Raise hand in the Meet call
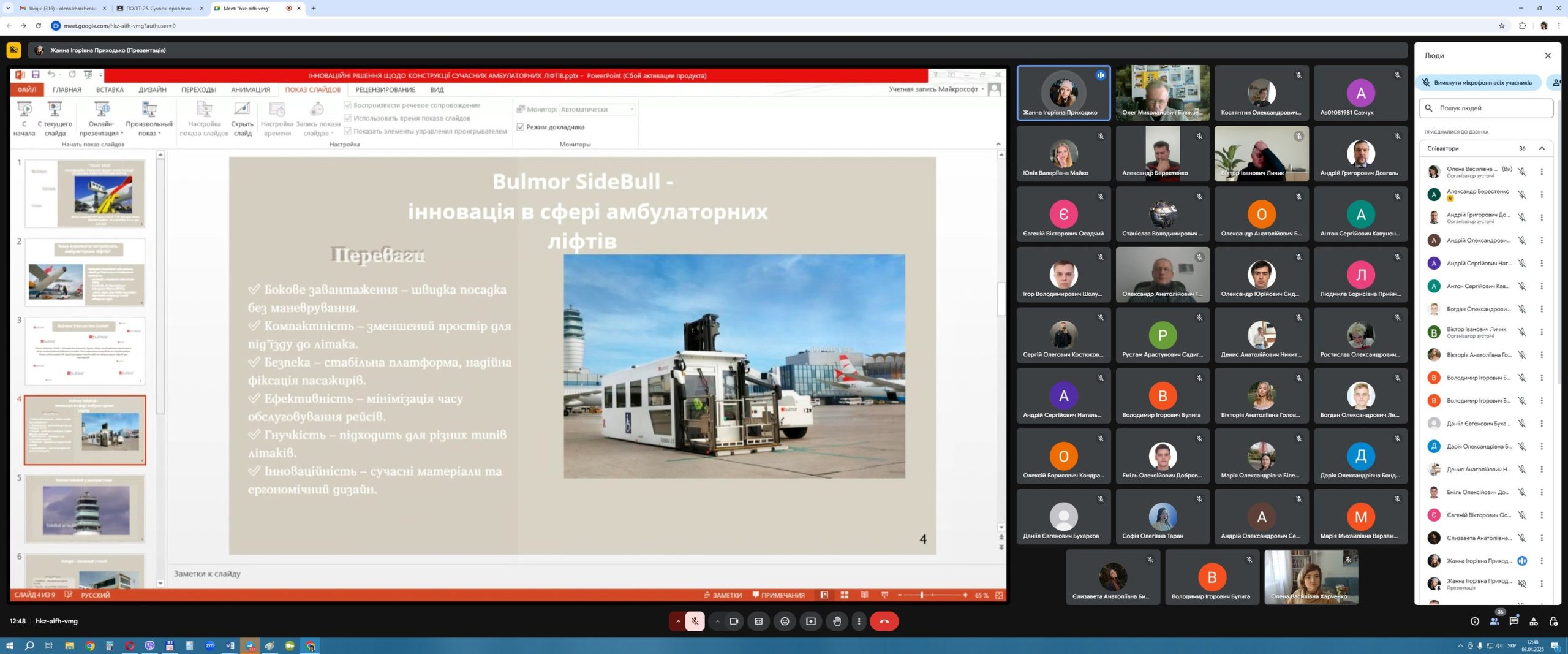The image size is (1568, 654). [x=837, y=621]
